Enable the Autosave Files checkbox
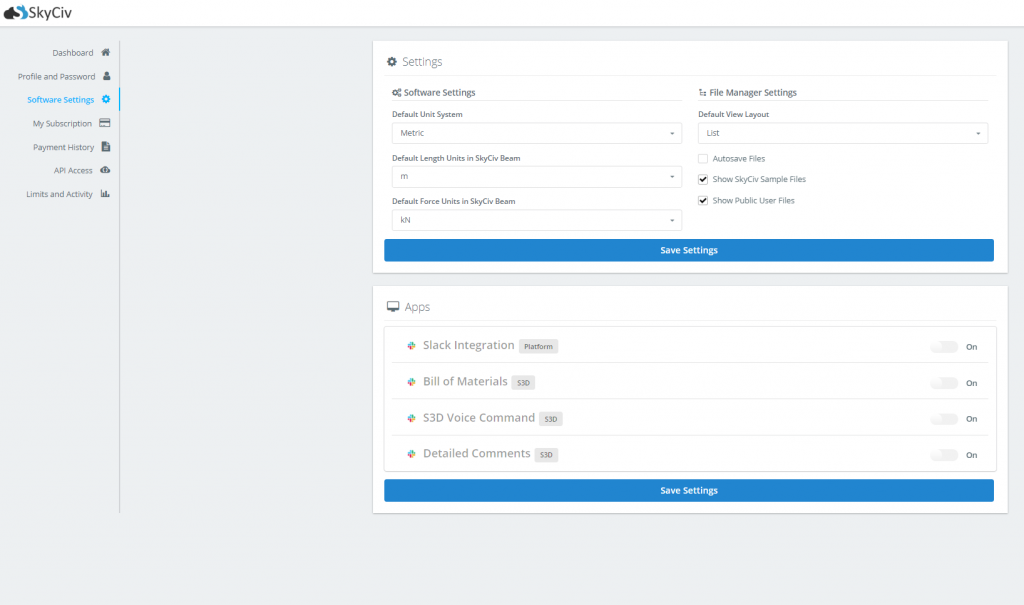The image size is (1024, 605). coord(703,159)
